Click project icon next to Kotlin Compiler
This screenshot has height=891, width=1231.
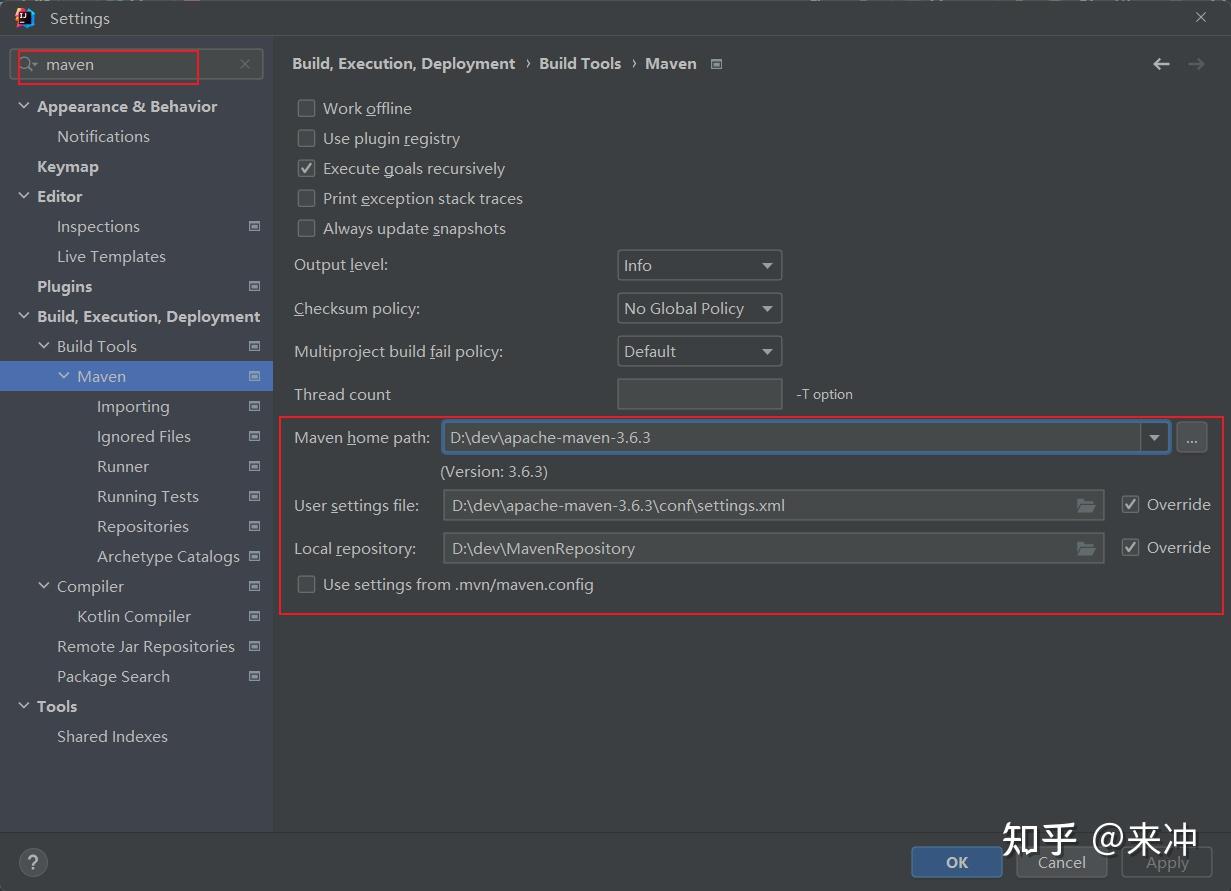[254, 616]
